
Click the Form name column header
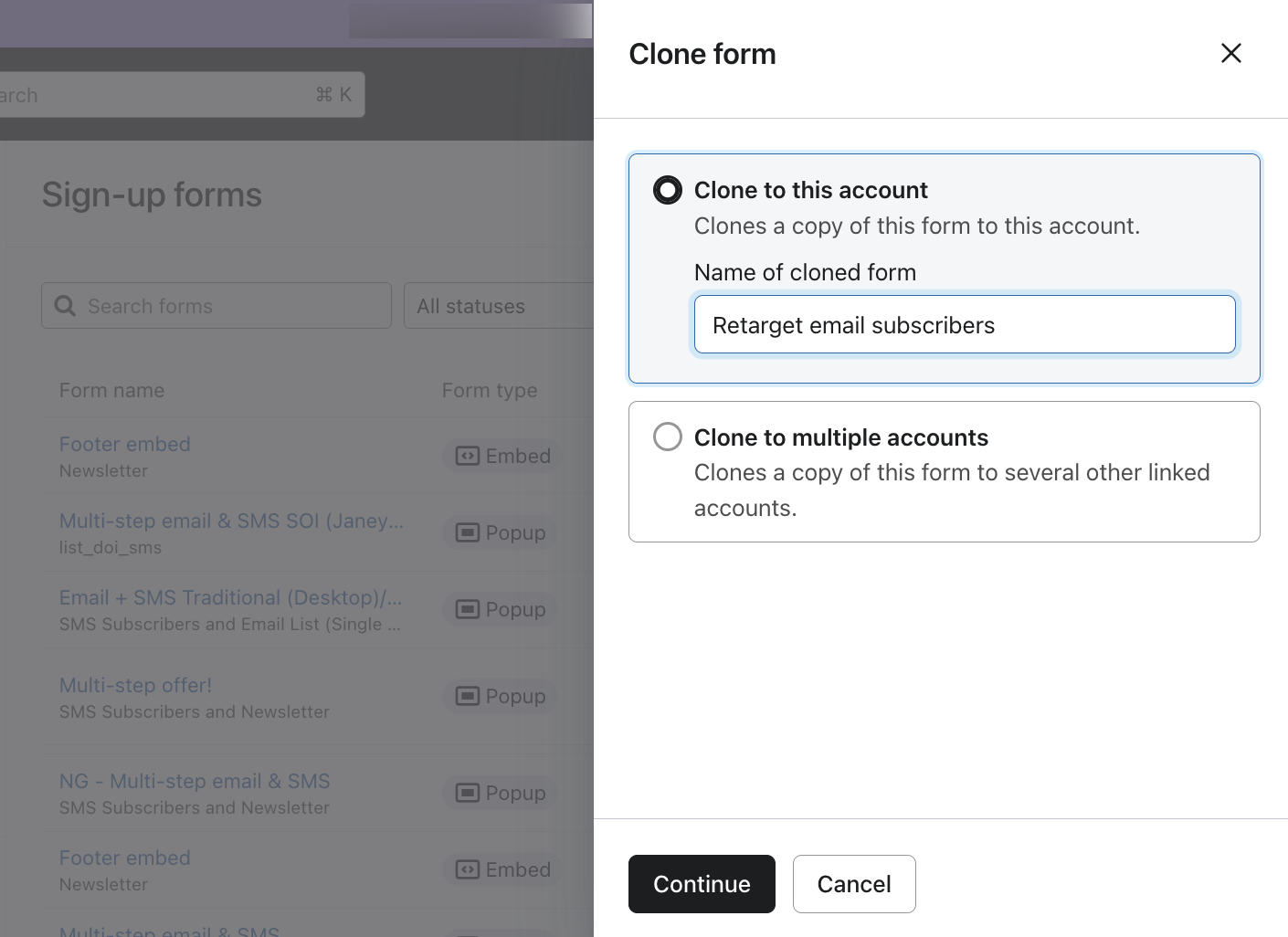111,390
